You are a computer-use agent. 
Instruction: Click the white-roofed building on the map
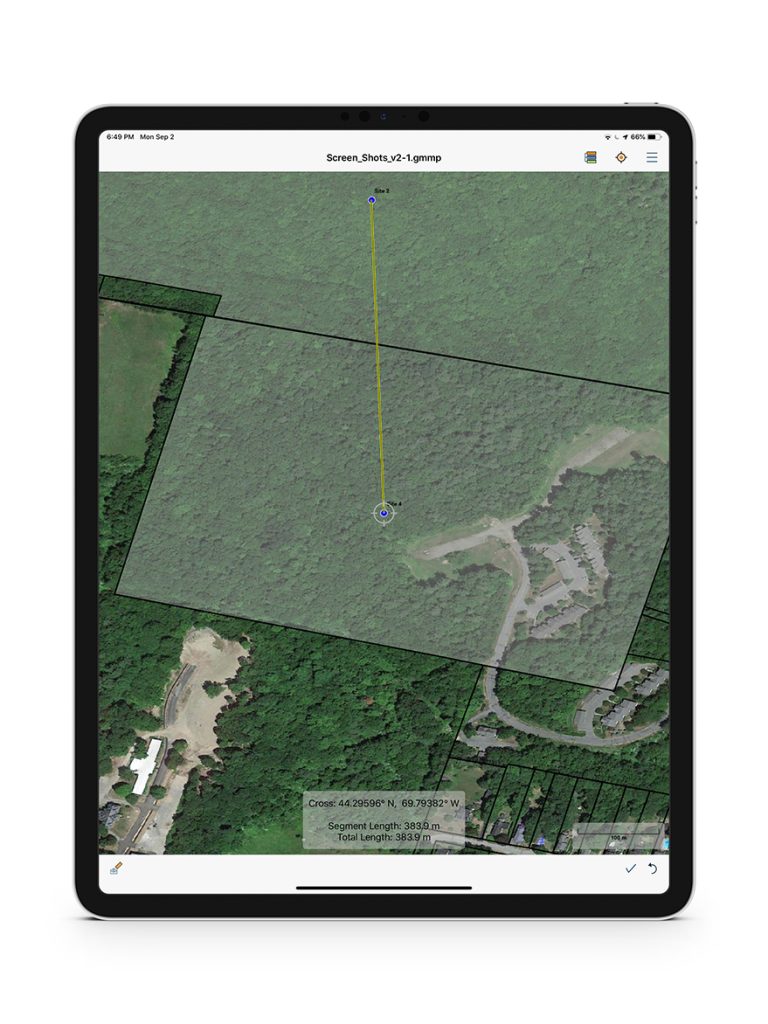(x=146, y=766)
